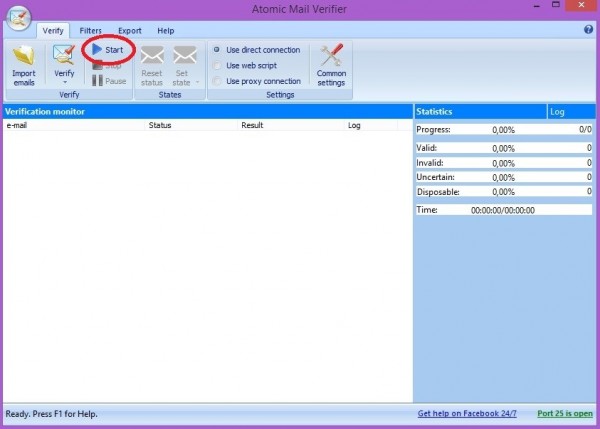The height and width of the screenshot is (429, 600).
Task: Switch to the Verify ribbon tab
Action: point(53,31)
